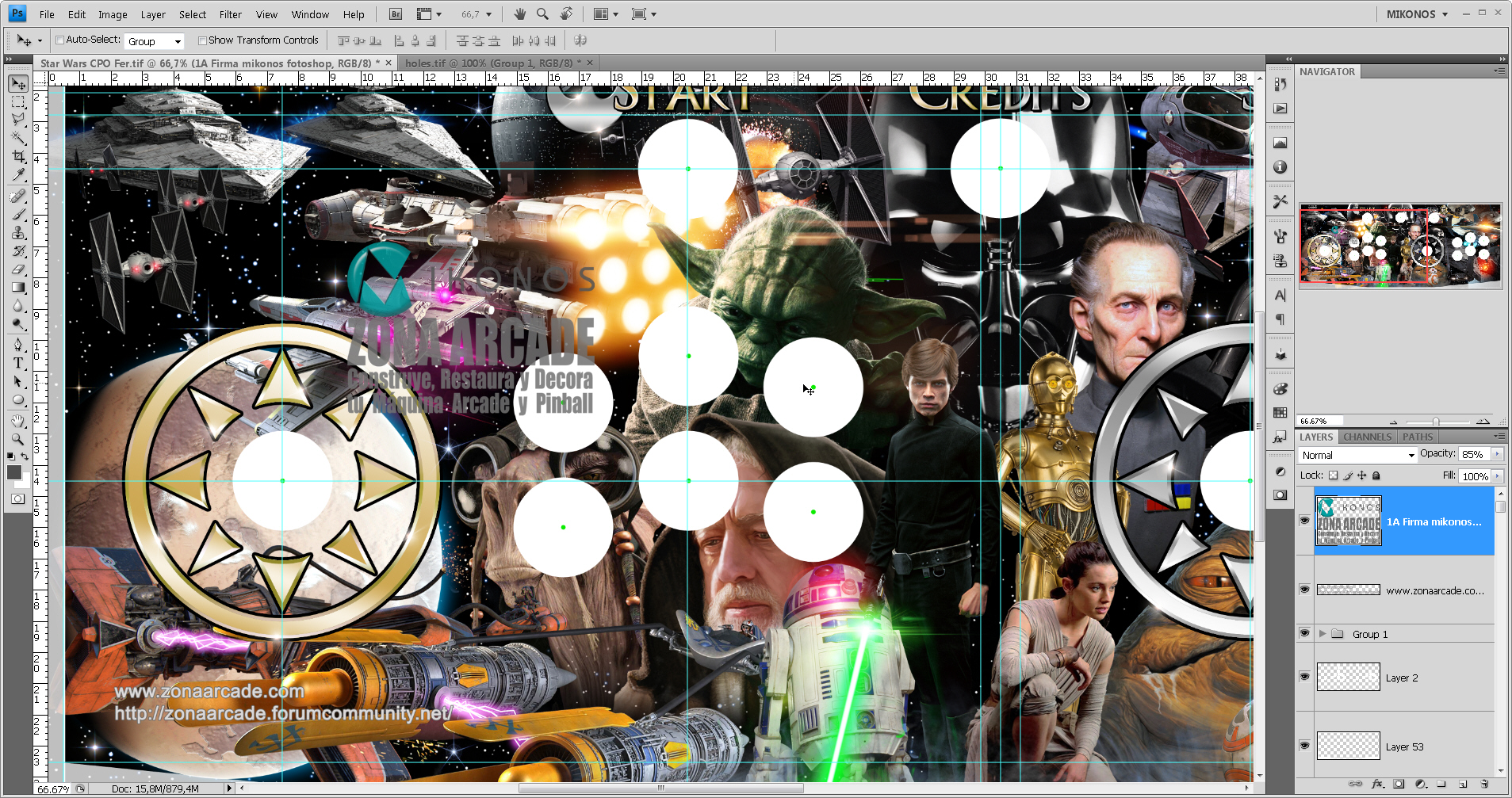The height and width of the screenshot is (798, 1512).
Task: Click the foreground color swatch
Action: 14,472
